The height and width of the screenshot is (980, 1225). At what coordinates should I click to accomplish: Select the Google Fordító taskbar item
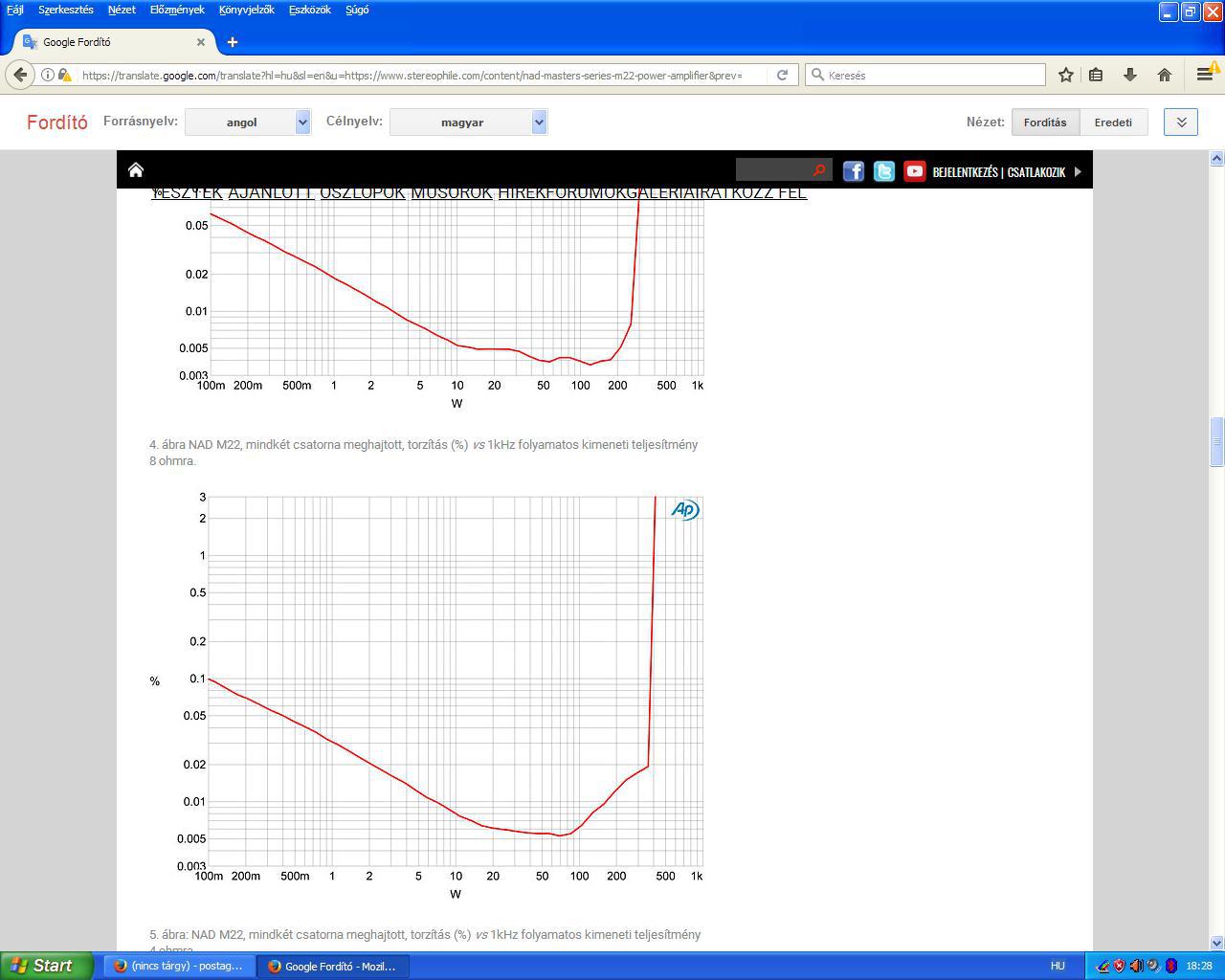(x=334, y=966)
